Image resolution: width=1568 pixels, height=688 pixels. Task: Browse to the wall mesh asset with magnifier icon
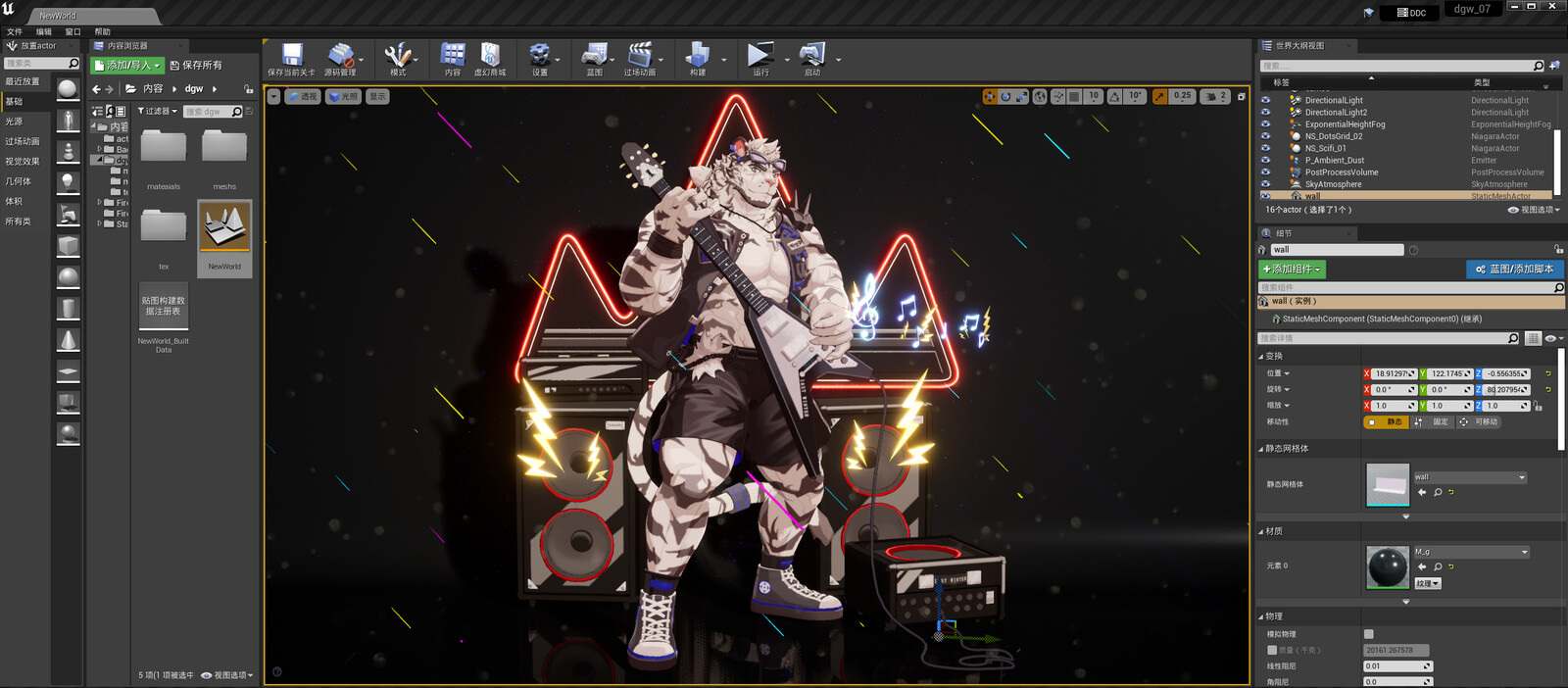pos(1438,492)
